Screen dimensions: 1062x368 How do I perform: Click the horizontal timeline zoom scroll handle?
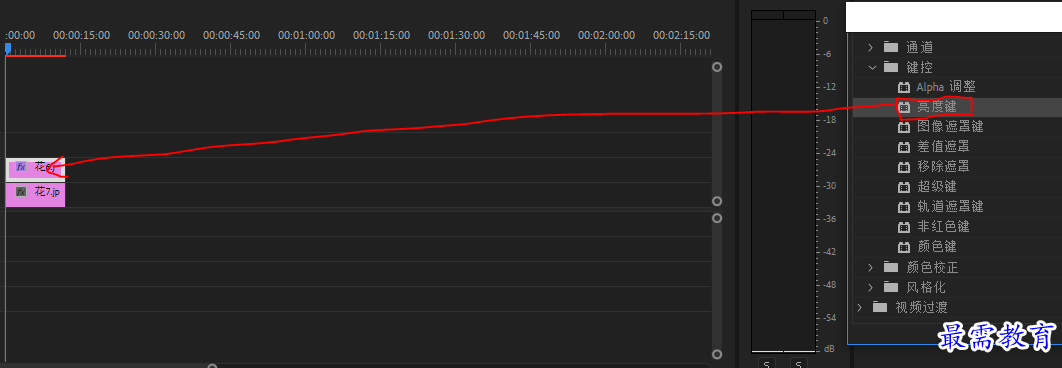pyautogui.click(x=213, y=367)
